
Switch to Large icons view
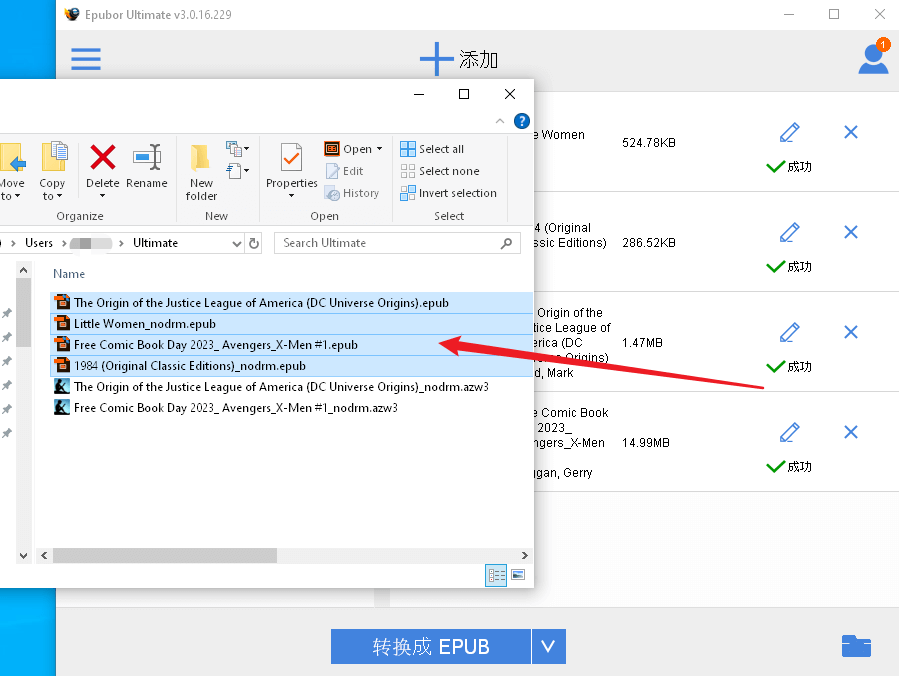[518, 575]
